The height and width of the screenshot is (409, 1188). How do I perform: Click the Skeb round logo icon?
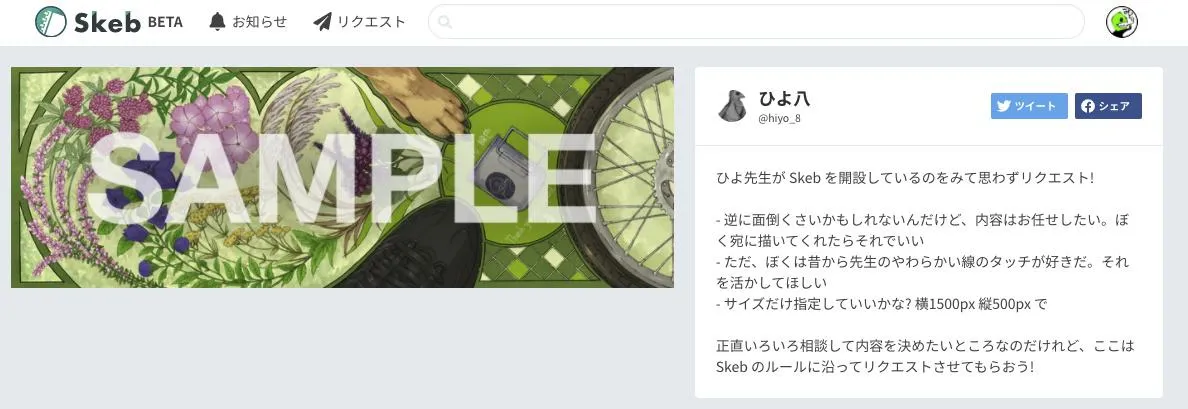[x=51, y=22]
